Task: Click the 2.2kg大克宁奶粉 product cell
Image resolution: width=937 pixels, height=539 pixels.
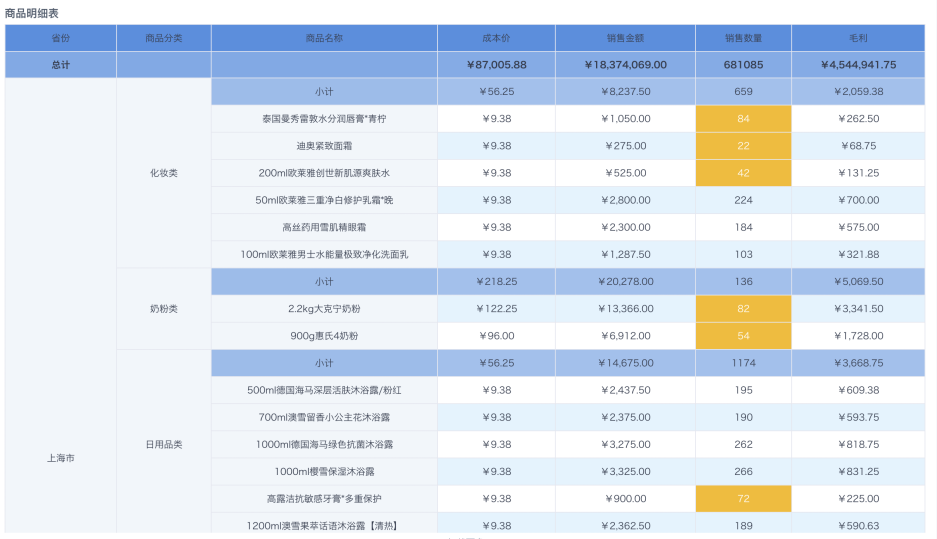Action: click(324, 309)
